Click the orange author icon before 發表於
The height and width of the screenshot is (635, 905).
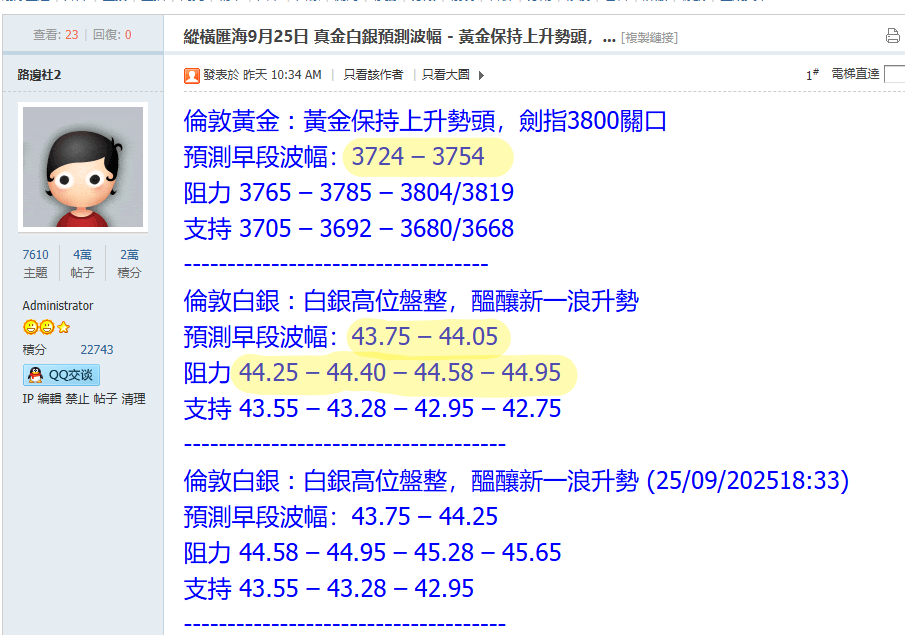[x=192, y=75]
